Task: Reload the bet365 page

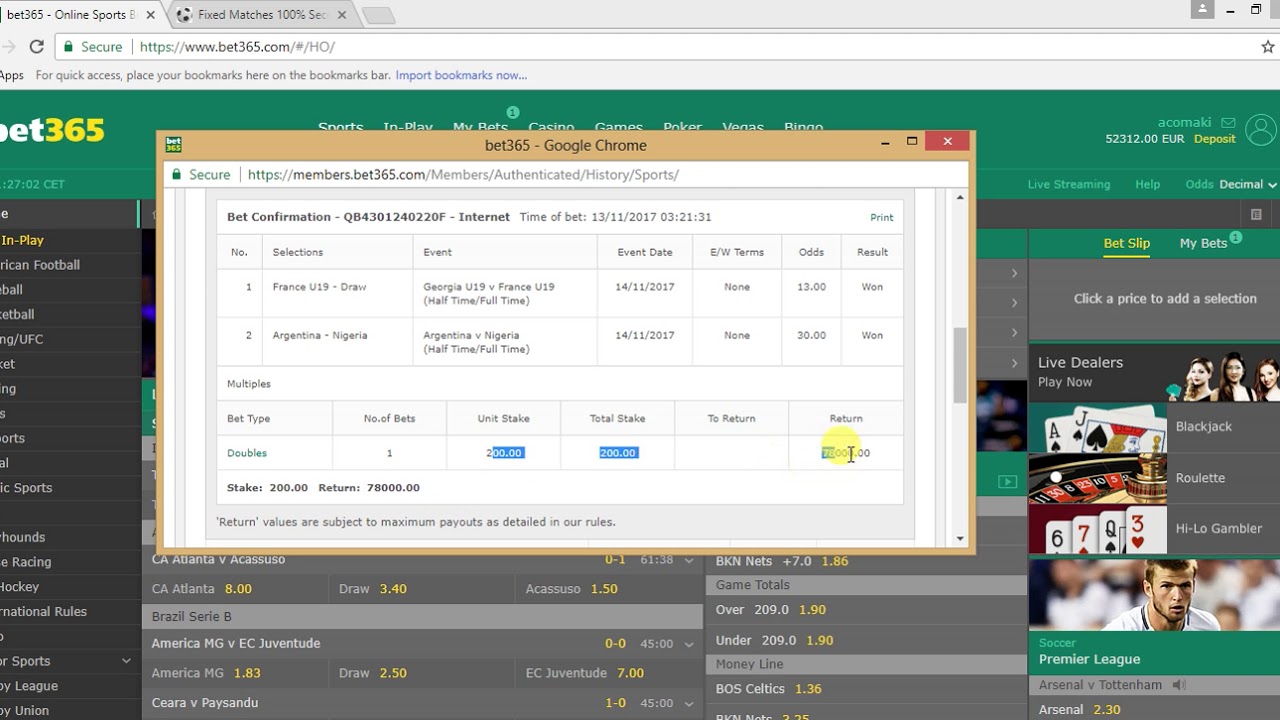Action: pyautogui.click(x=36, y=47)
